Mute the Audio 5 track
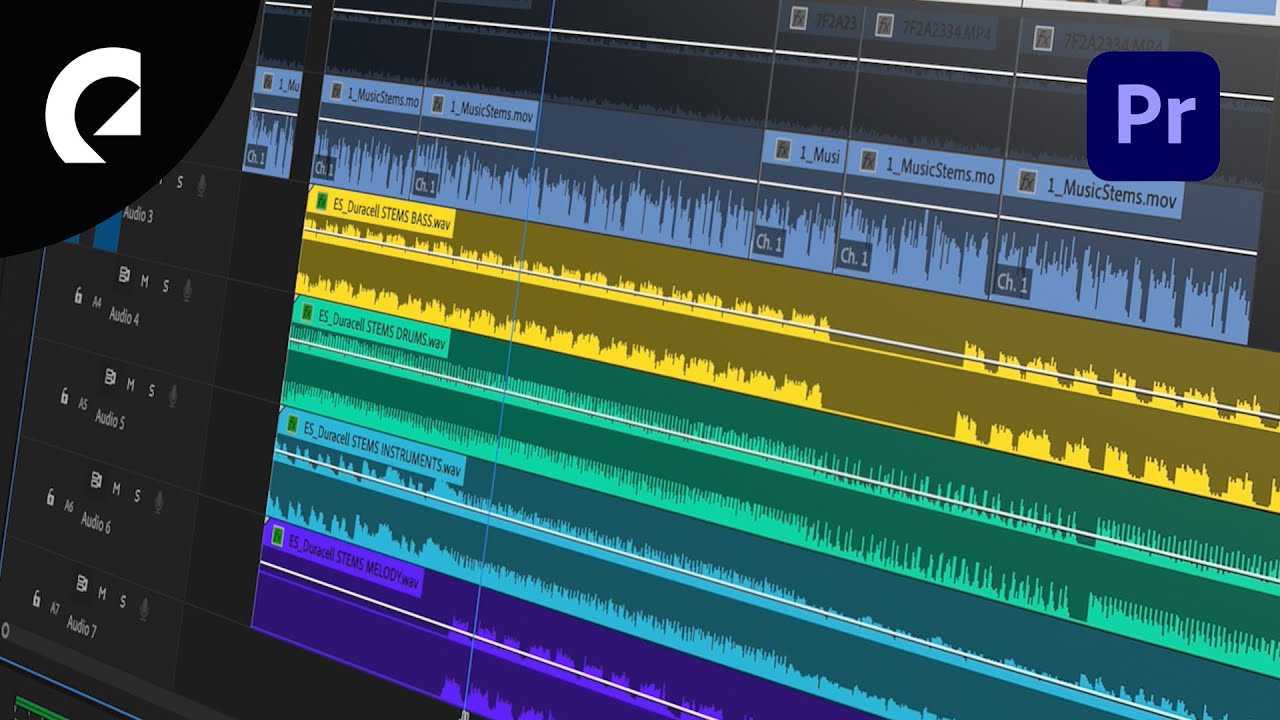1280x720 pixels. pos(130,383)
